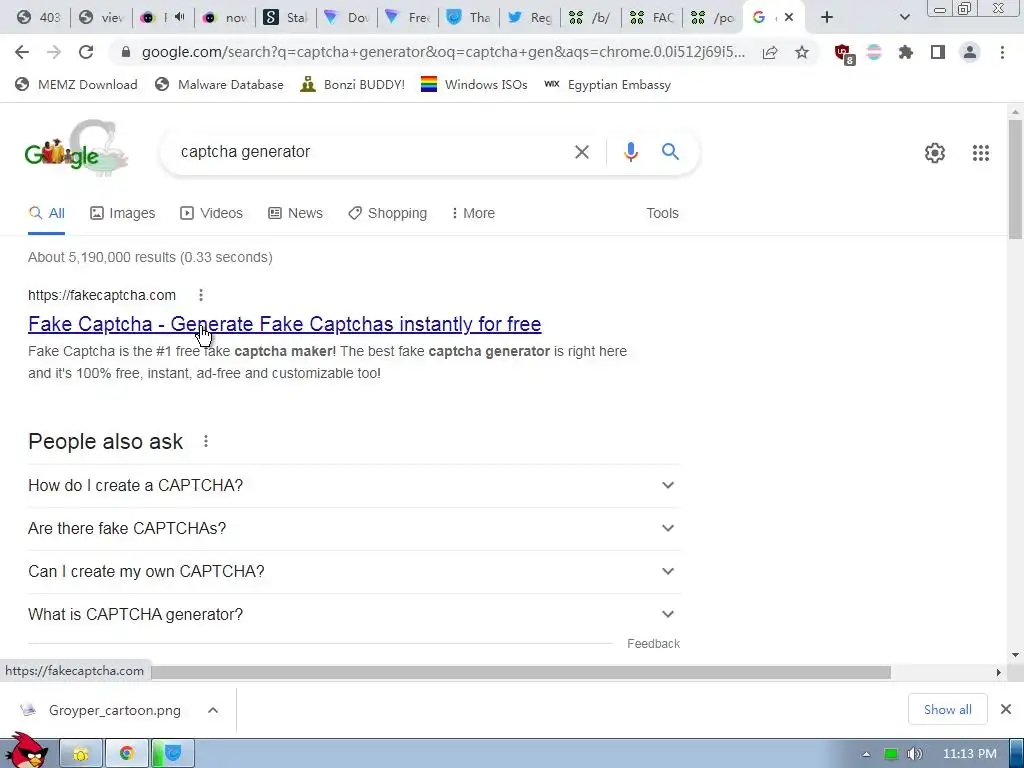The image size is (1024, 768).
Task: Open People also ask options menu
Action: 206,441
